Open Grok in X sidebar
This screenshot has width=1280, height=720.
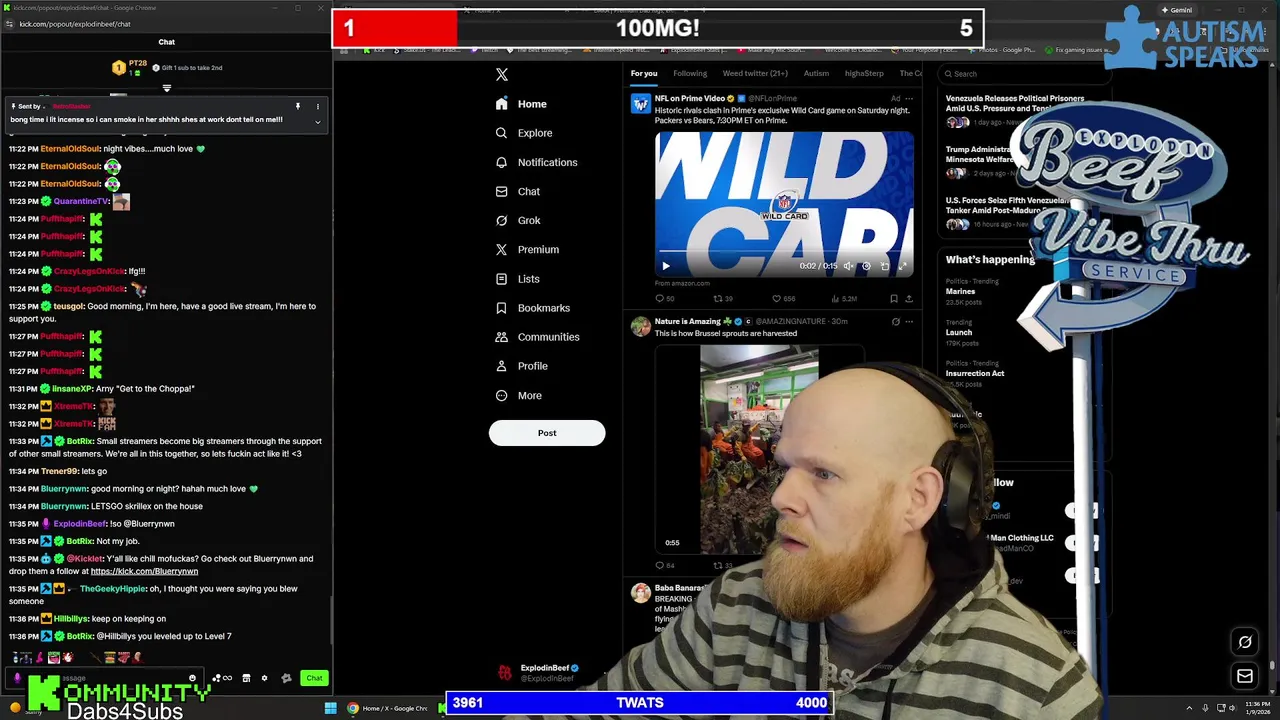point(518,220)
